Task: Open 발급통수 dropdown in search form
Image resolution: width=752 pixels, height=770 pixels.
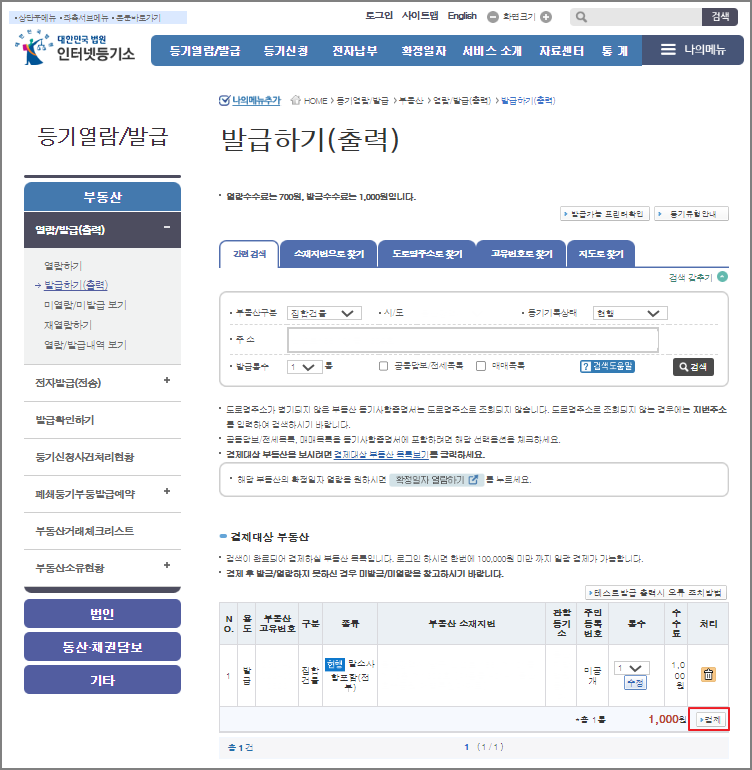Action: click(x=305, y=367)
